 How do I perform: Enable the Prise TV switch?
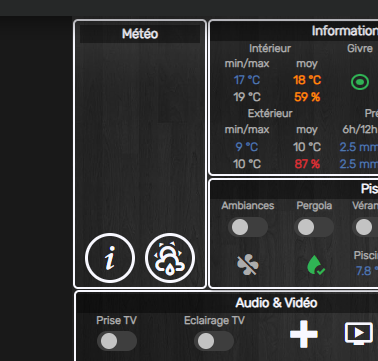tap(117, 341)
